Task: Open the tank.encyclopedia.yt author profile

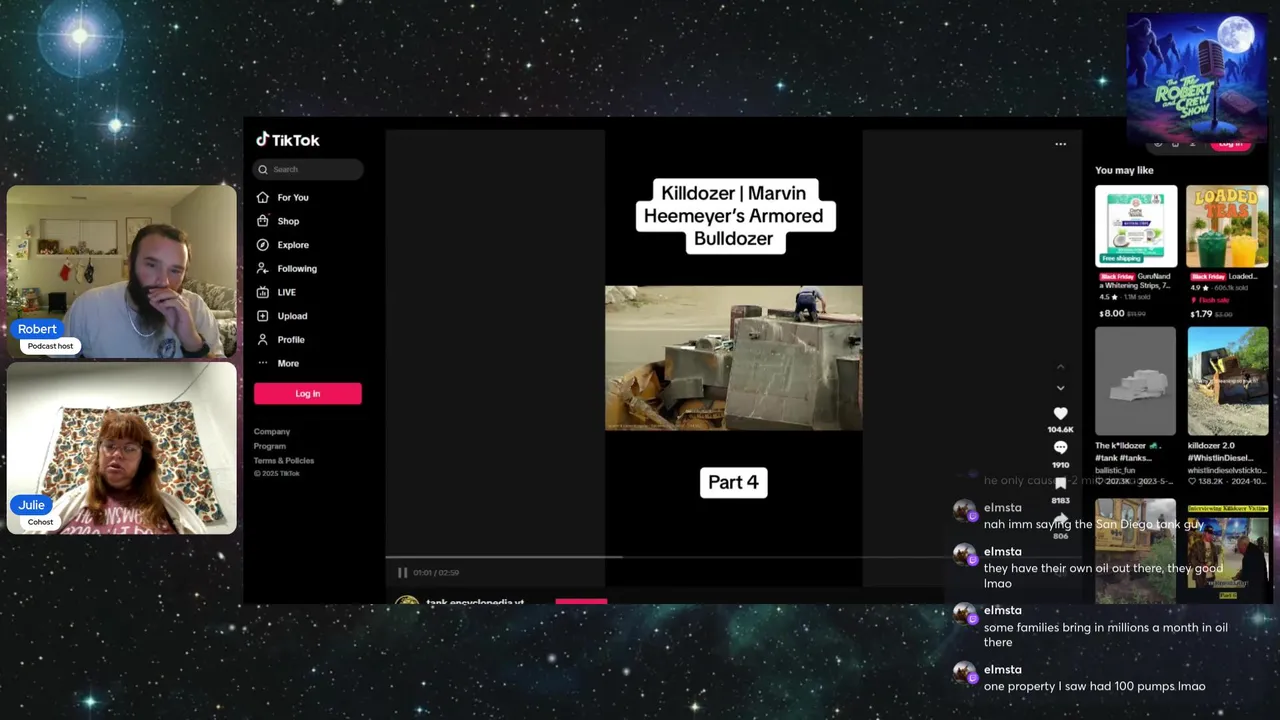Action: coord(475,603)
